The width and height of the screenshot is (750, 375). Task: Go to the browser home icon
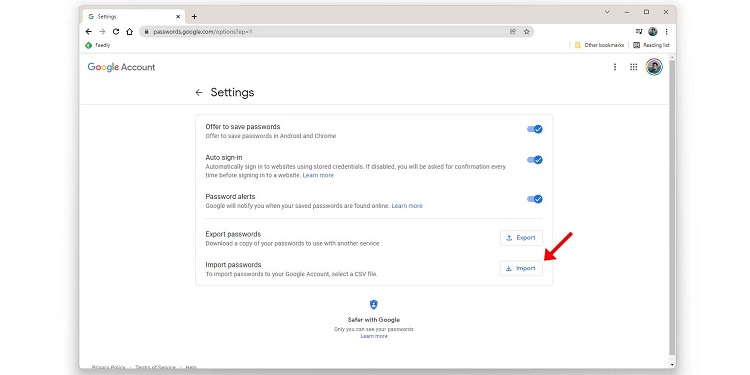tap(129, 32)
